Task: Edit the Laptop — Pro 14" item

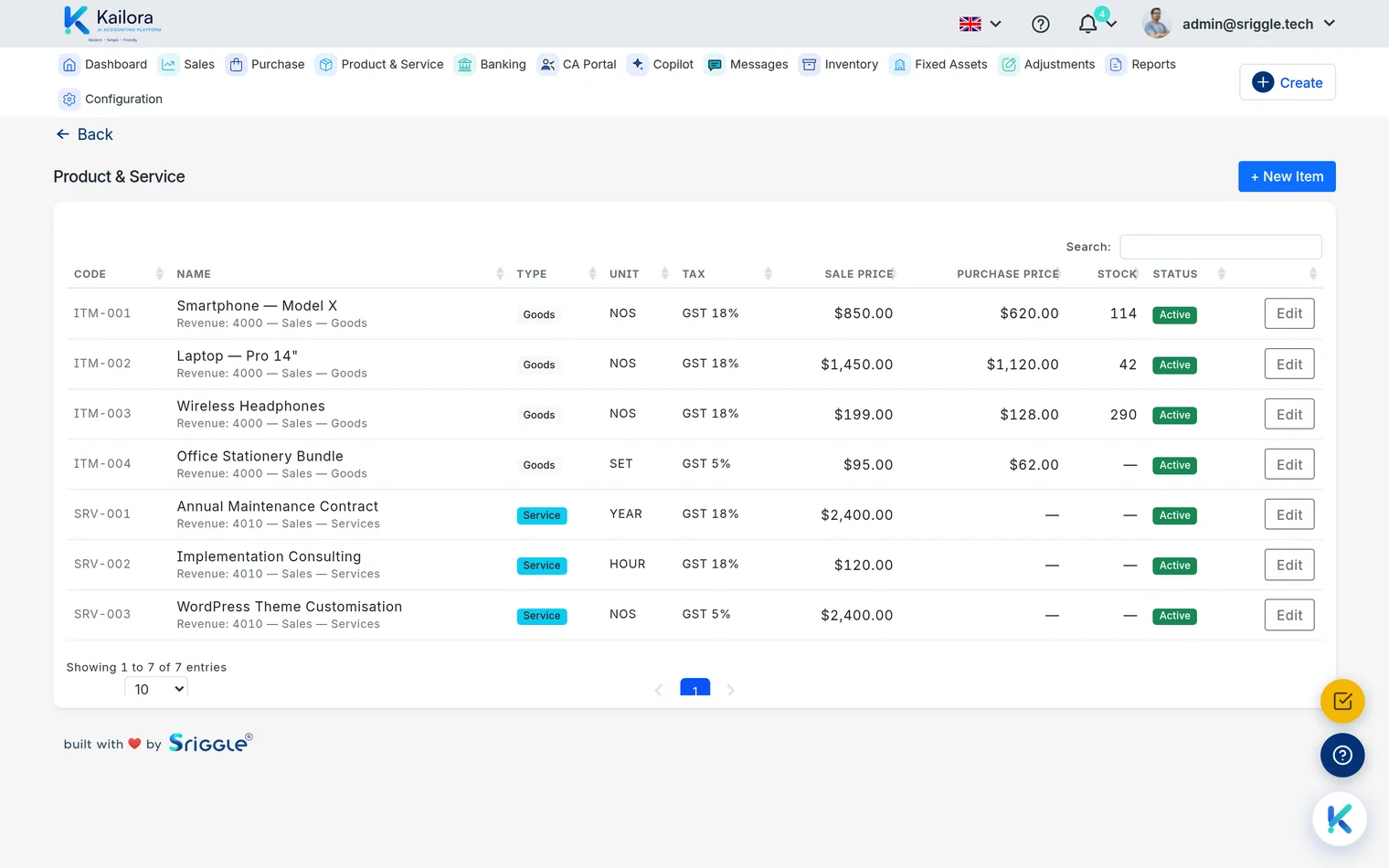Action: click(x=1289, y=364)
